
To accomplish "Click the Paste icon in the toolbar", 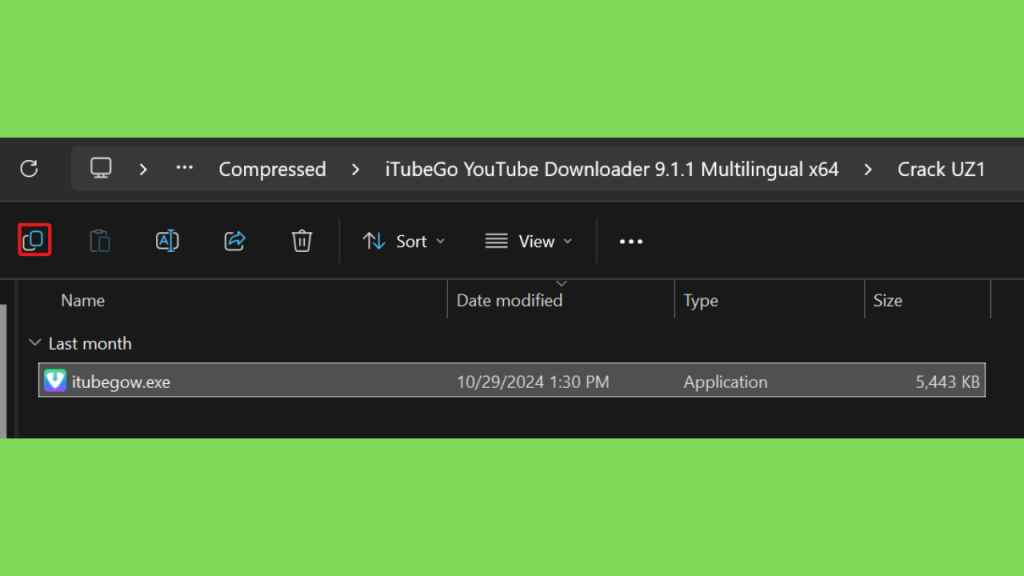I will tap(99, 241).
